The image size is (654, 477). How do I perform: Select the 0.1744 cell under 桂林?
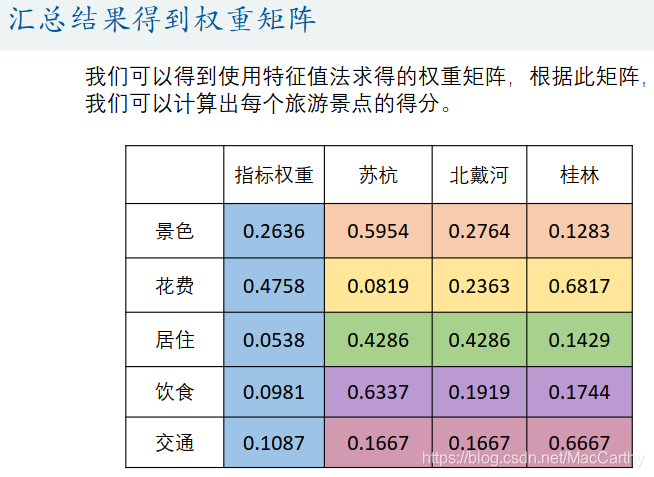click(579, 392)
